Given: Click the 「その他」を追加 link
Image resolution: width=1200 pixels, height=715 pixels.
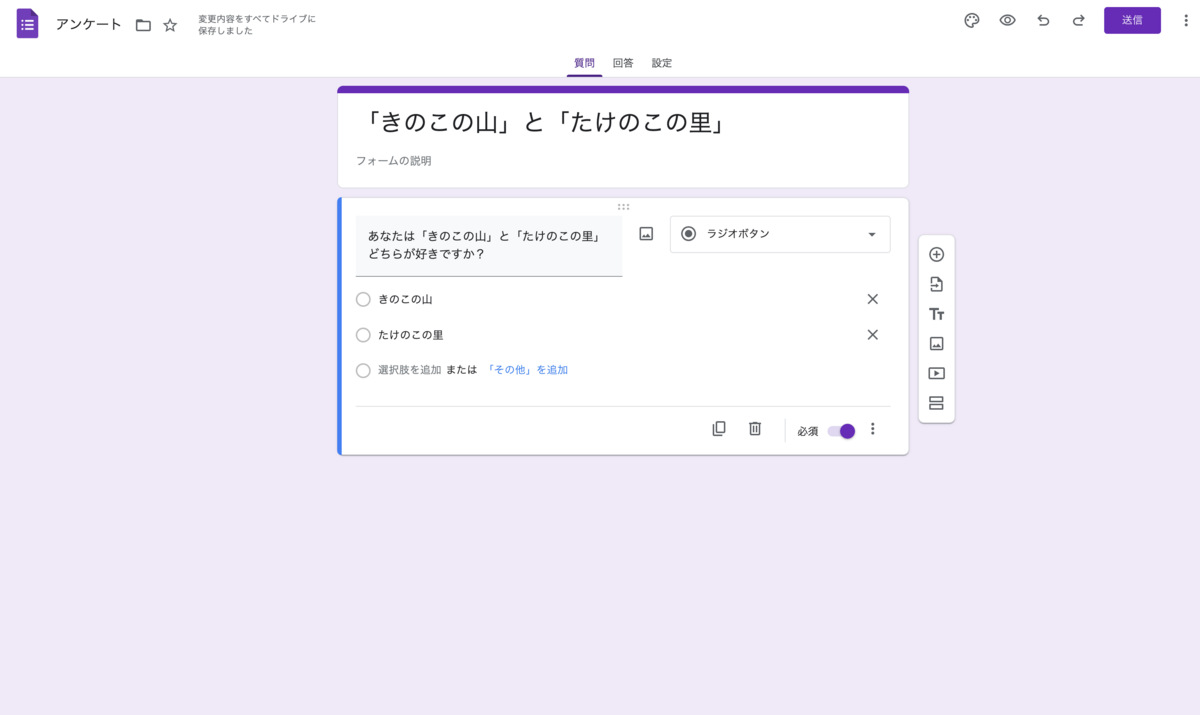Looking at the screenshot, I should click(527, 370).
